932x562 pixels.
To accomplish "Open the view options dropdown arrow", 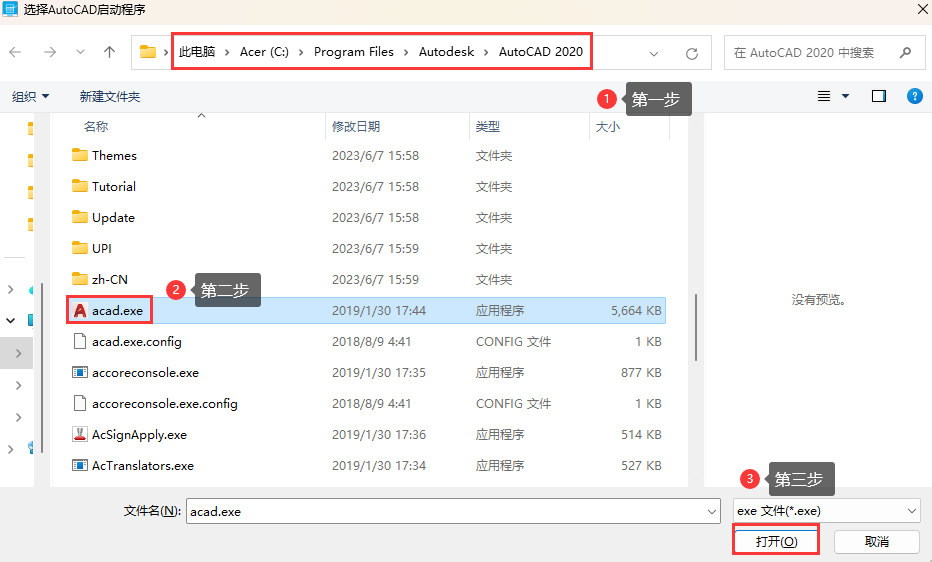I will (x=845, y=96).
